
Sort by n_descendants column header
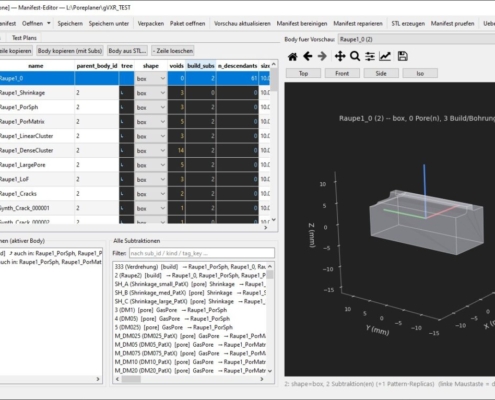pyautogui.click(x=237, y=66)
